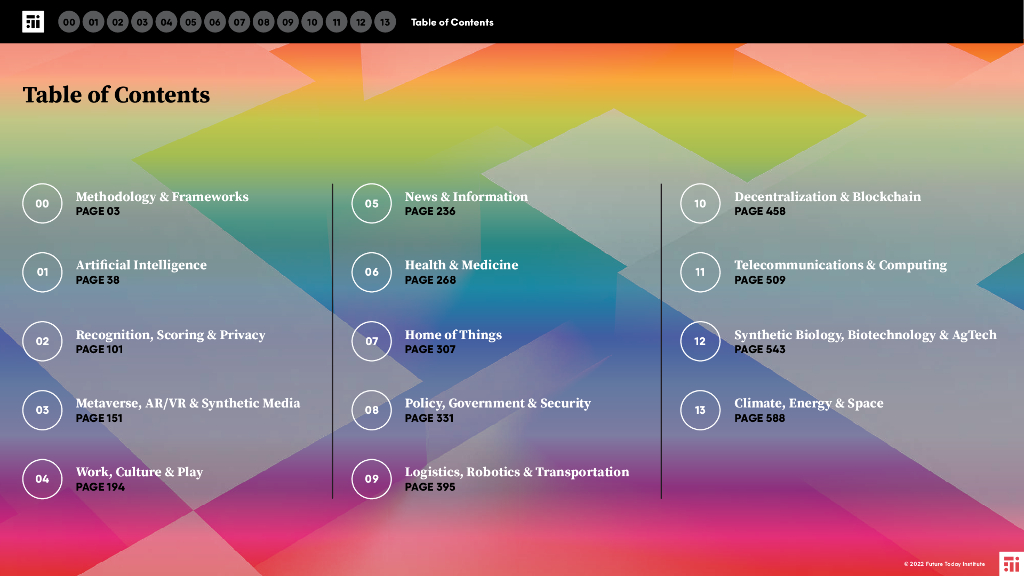
Task: Select the 01 circle next to Artificial Intelligence
Action: (x=42, y=272)
